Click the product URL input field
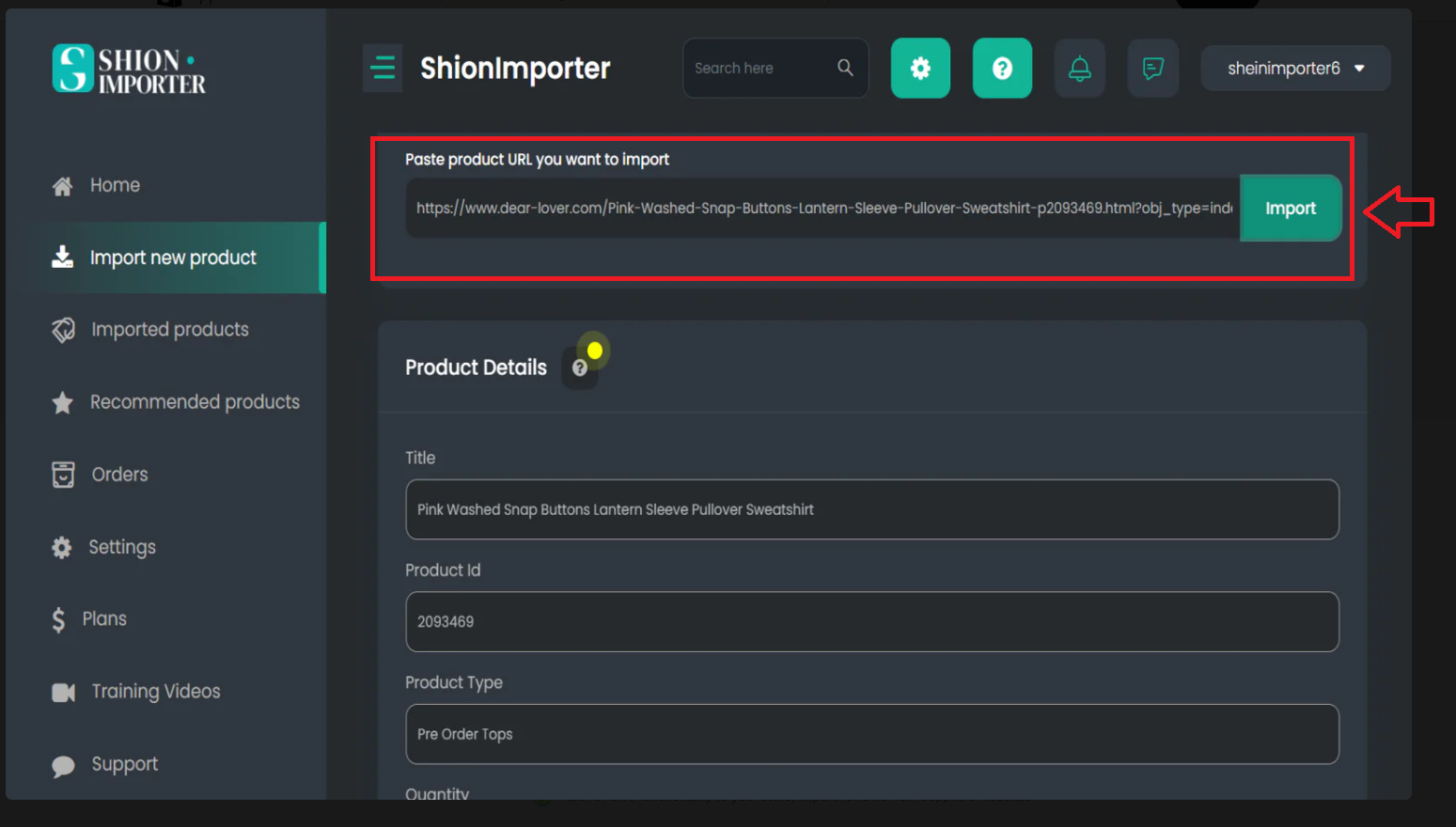The height and width of the screenshot is (827, 1456). point(822,208)
